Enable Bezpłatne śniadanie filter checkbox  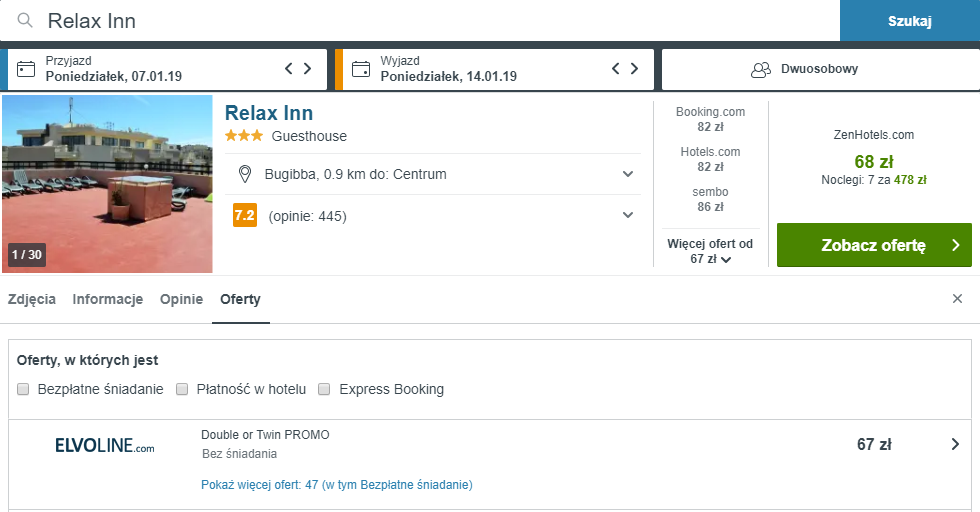tap(23, 389)
